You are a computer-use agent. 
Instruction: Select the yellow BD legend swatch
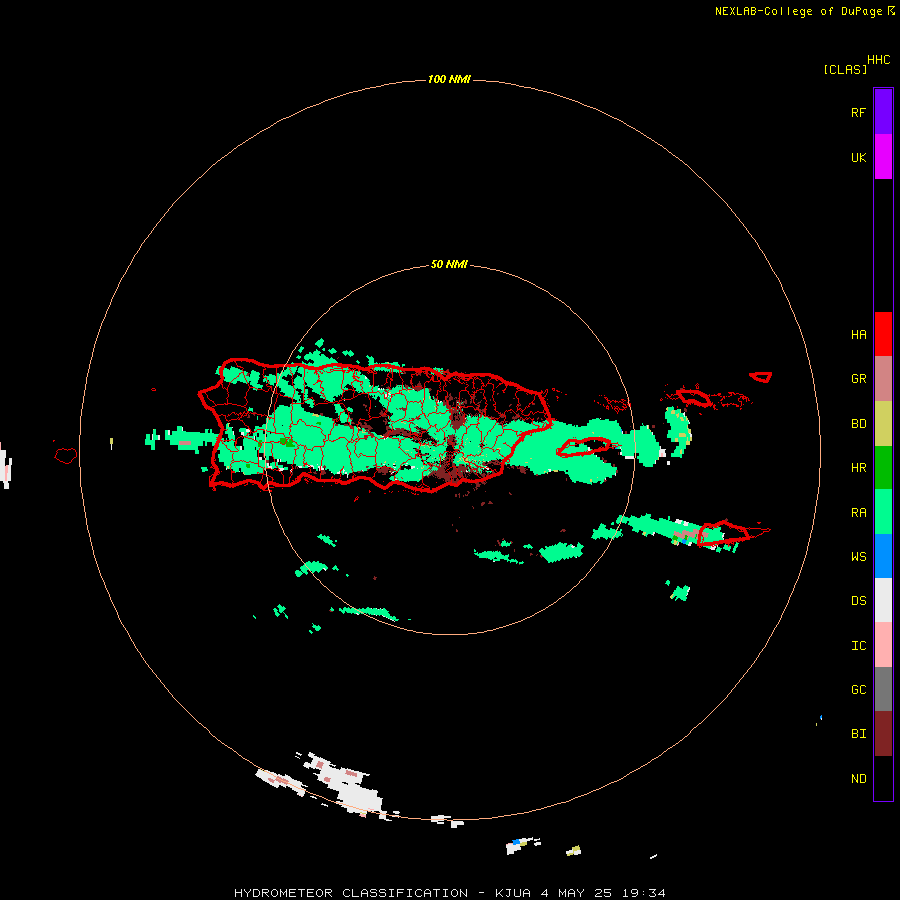pos(883,424)
